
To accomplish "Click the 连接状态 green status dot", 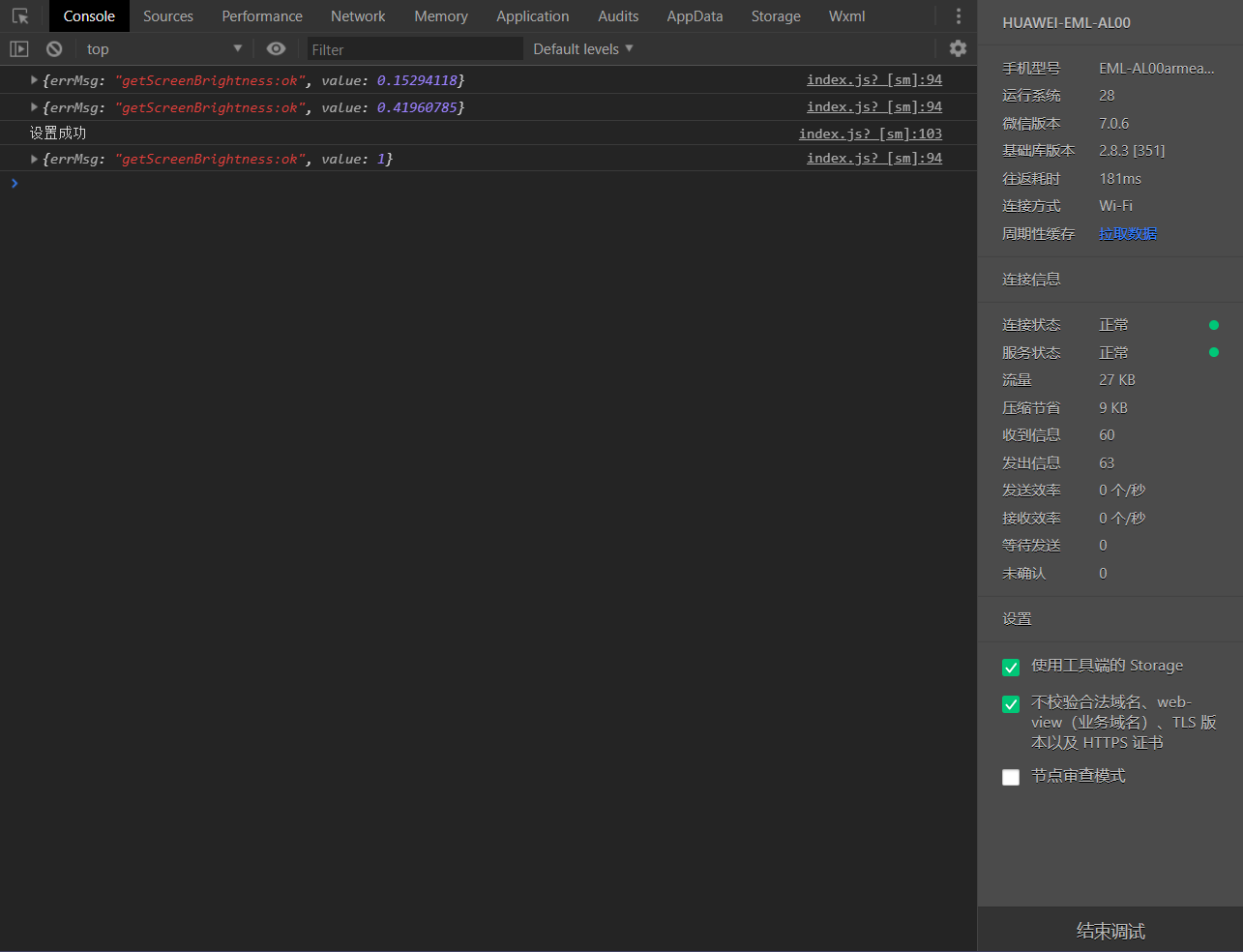I will 1214,325.
